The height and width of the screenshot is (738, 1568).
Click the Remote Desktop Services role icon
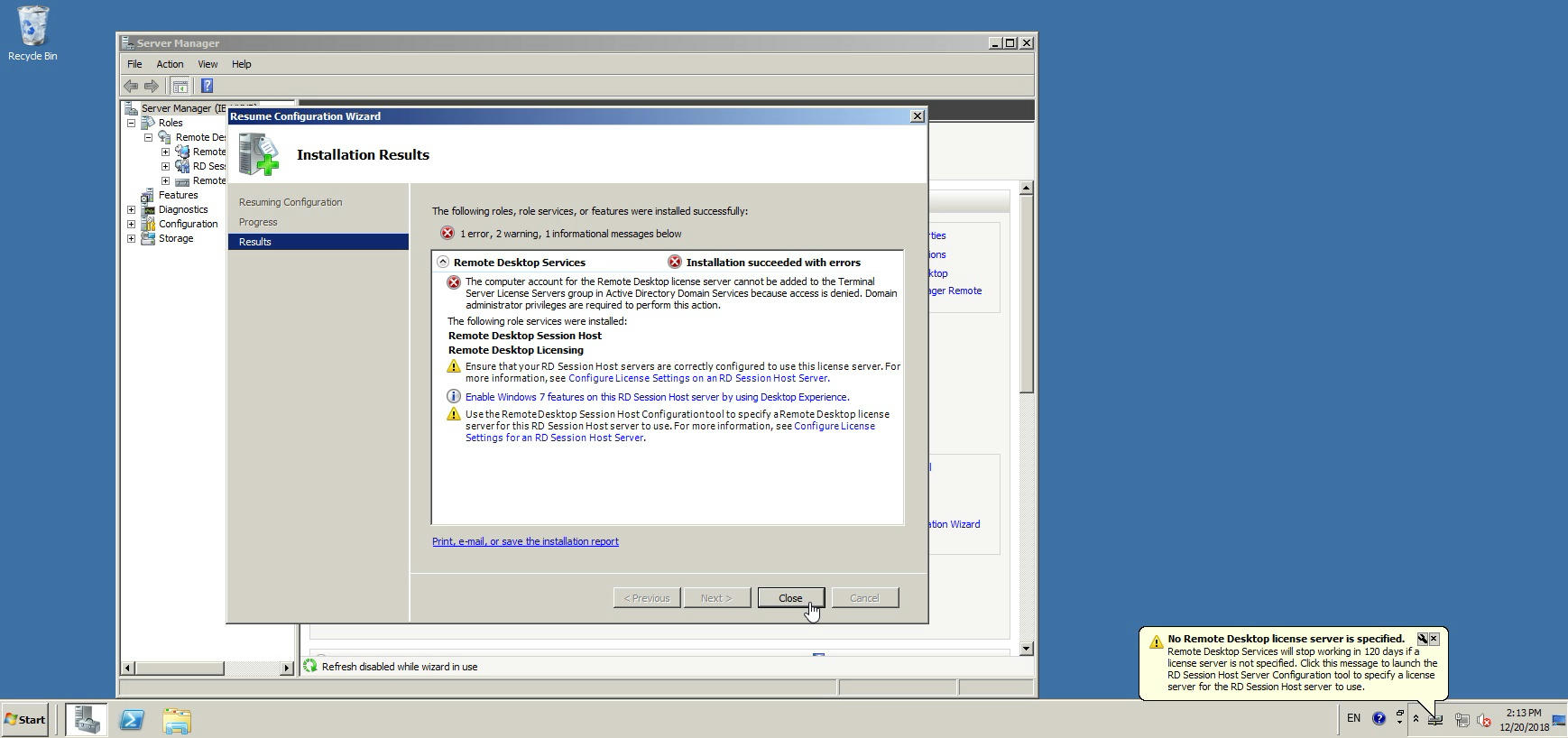(x=164, y=137)
